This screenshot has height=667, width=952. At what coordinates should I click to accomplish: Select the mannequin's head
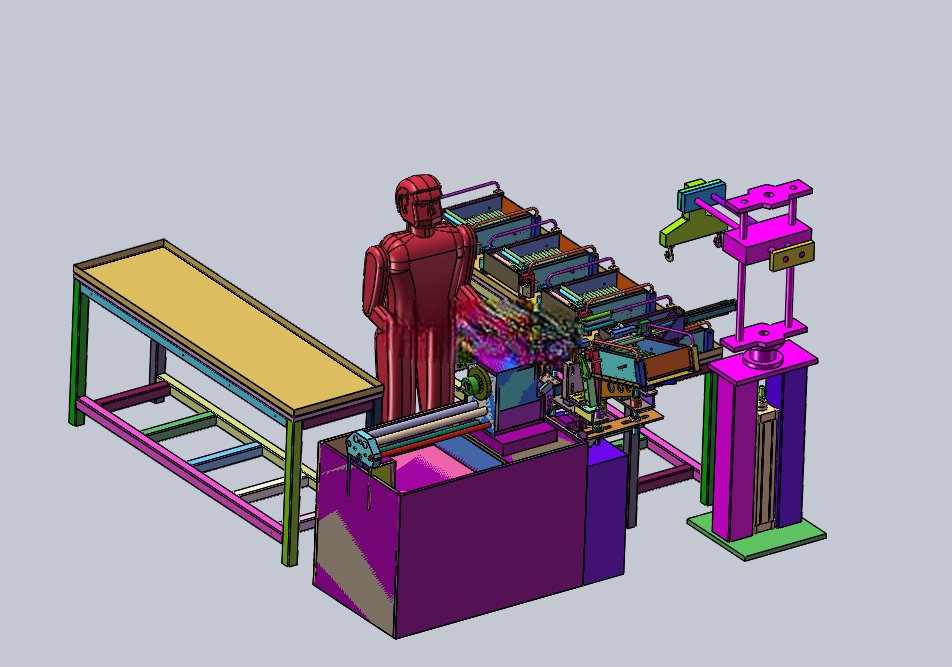click(x=419, y=202)
